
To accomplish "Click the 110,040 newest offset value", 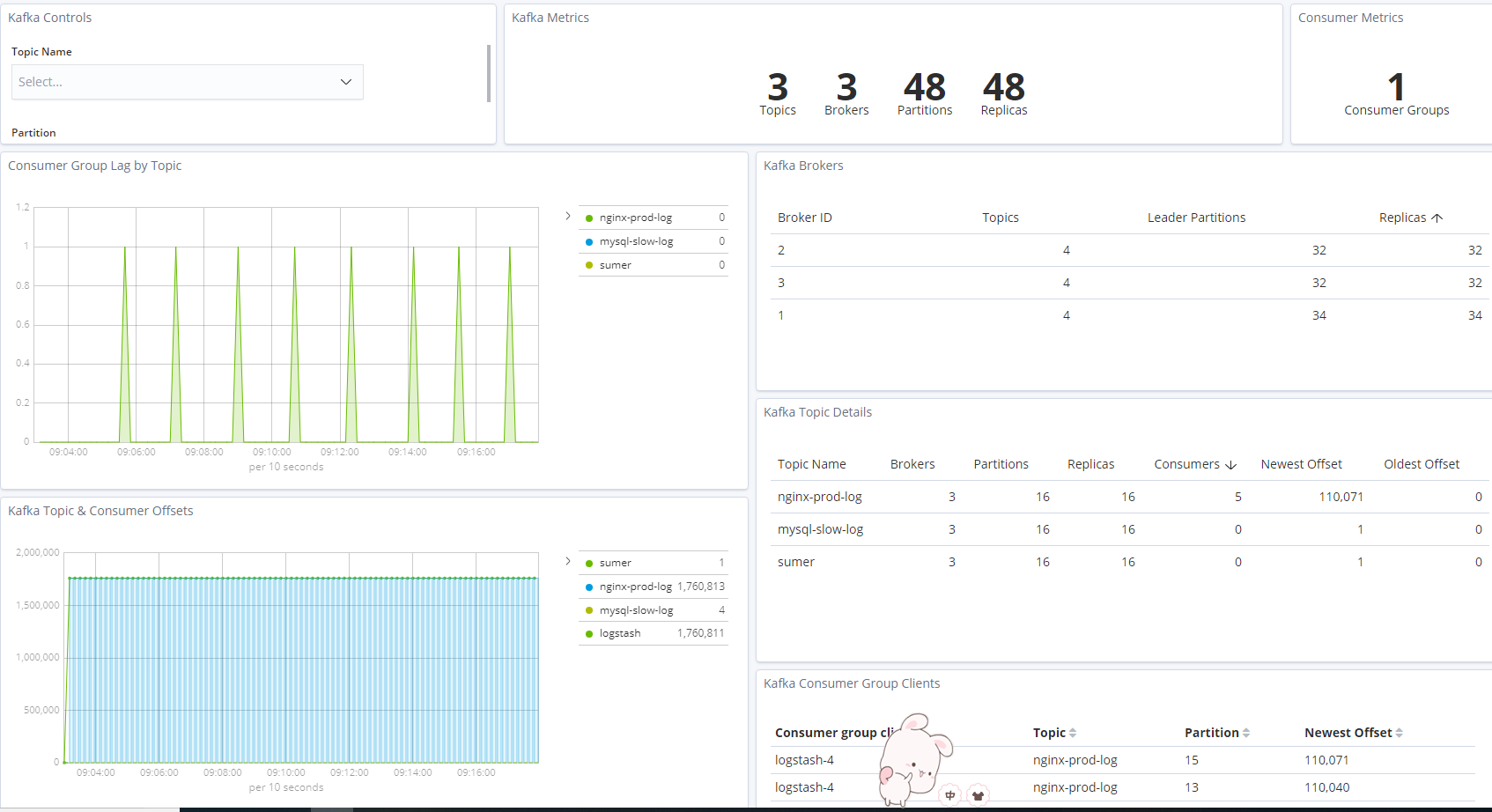I will coord(1326,787).
